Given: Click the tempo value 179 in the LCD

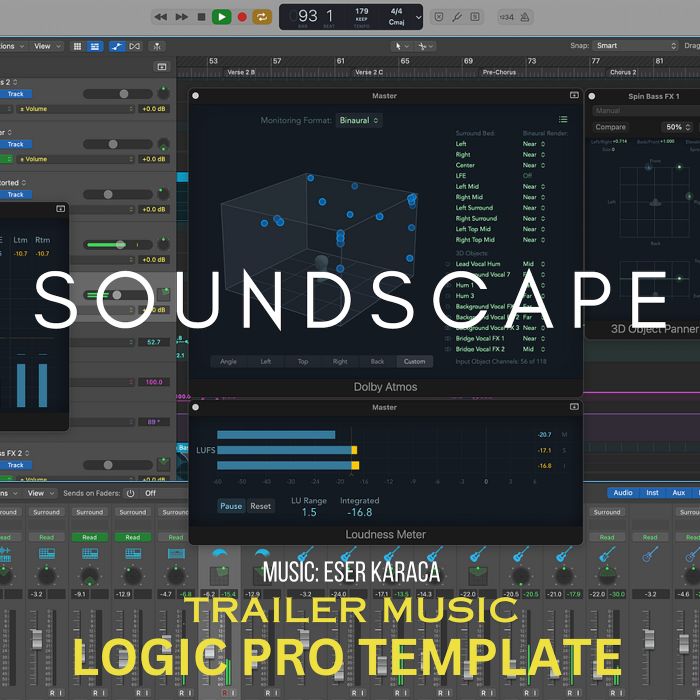Looking at the screenshot, I should click(x=362, y=11).
